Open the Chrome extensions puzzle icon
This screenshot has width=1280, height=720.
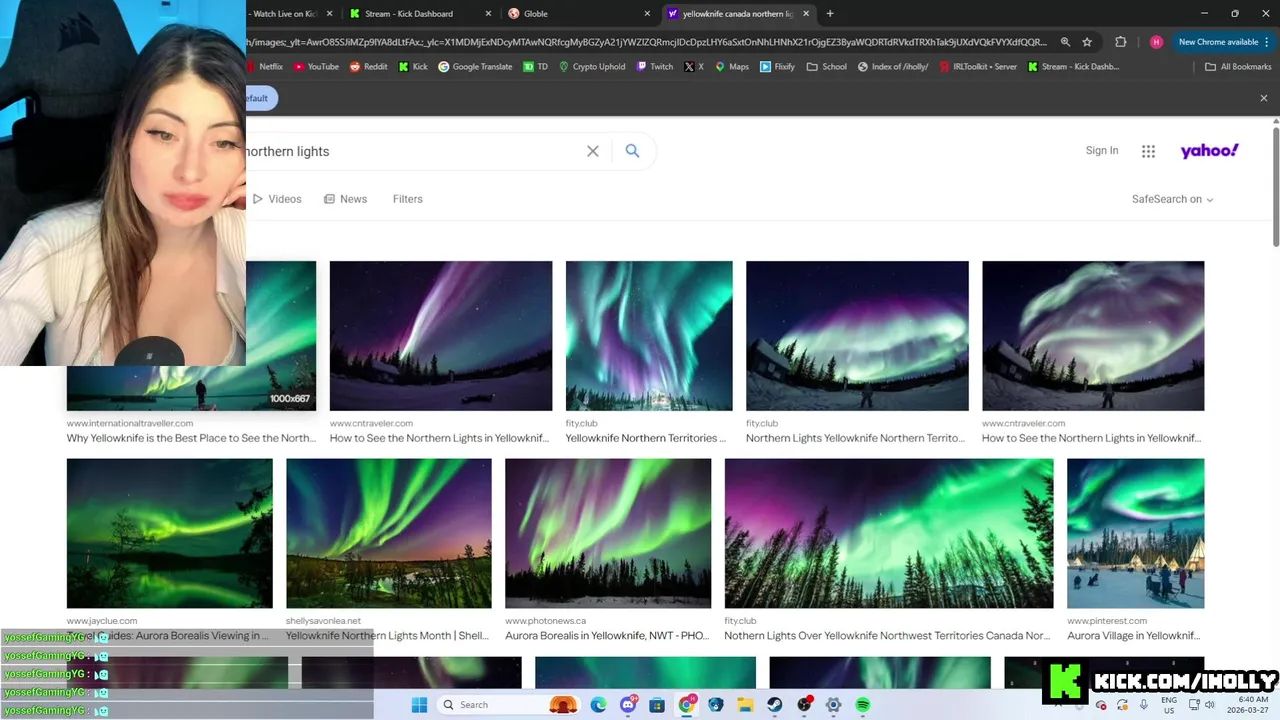[1120, 42]
